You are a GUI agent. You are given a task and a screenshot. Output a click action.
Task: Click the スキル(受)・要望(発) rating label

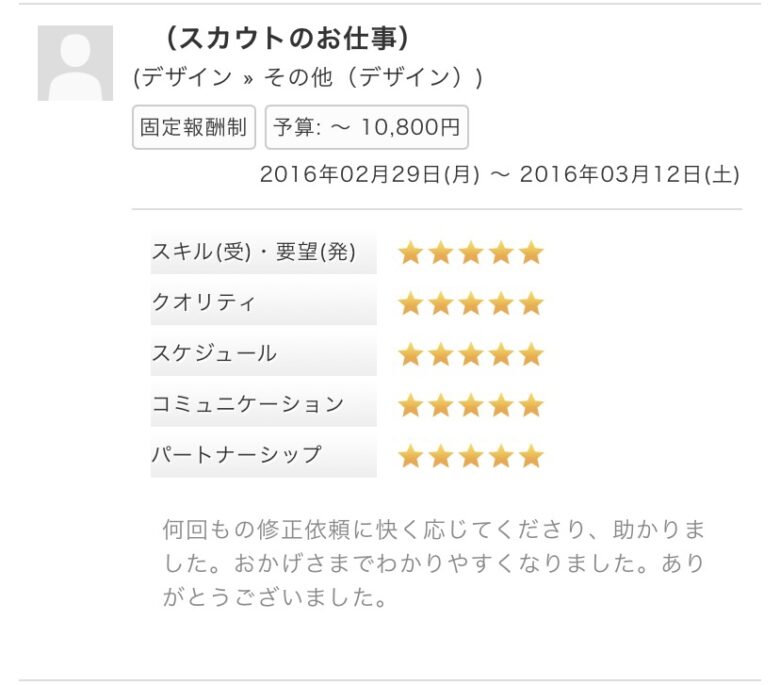click(253, 253)
